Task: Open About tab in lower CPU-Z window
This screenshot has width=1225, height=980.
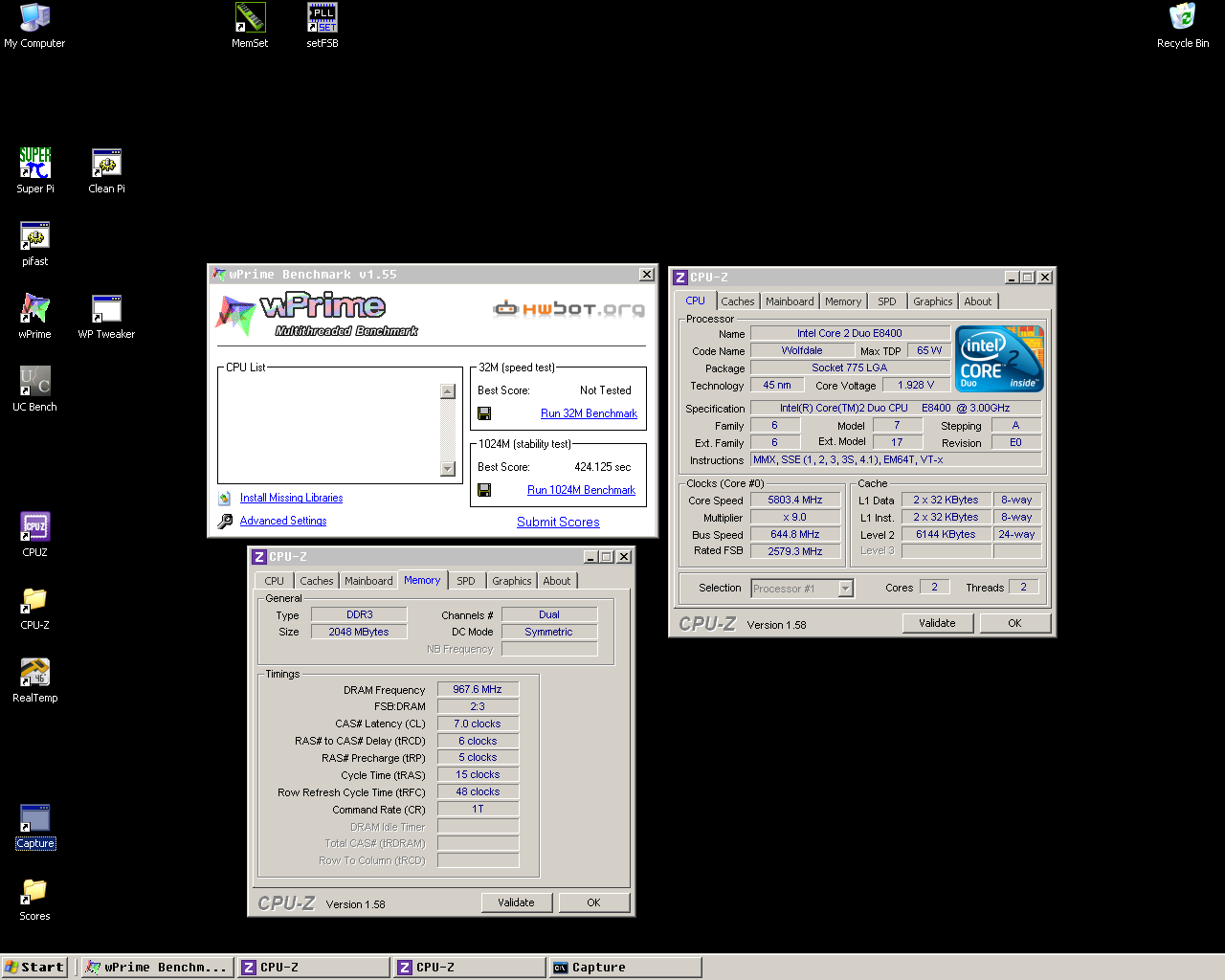Action: 557,581
